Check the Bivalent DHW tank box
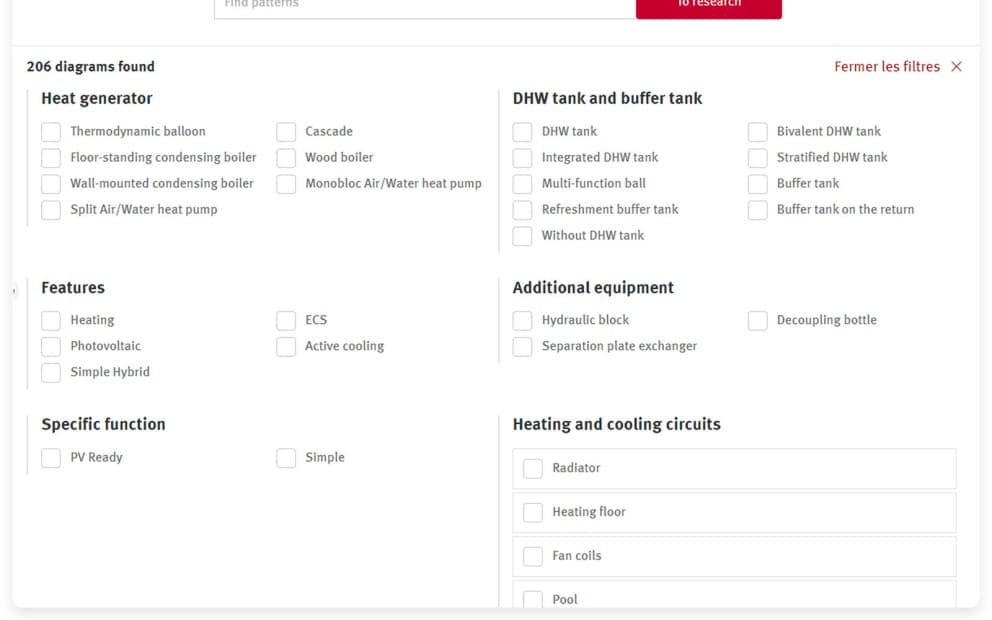This screenshot has height=620, width=992. 758,132
